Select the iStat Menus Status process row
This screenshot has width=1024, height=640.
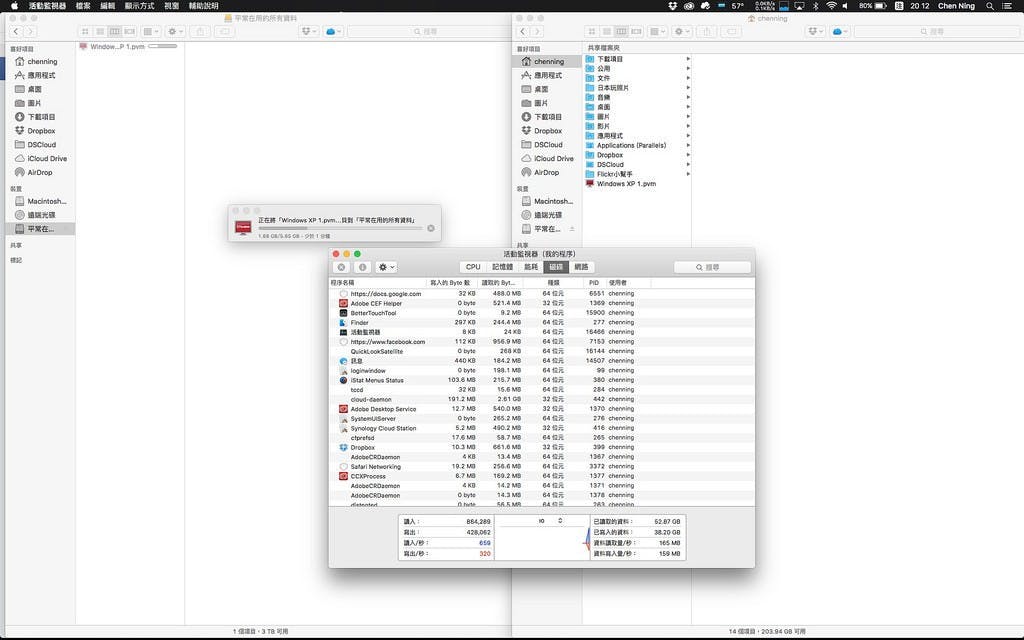coord(541,380)
